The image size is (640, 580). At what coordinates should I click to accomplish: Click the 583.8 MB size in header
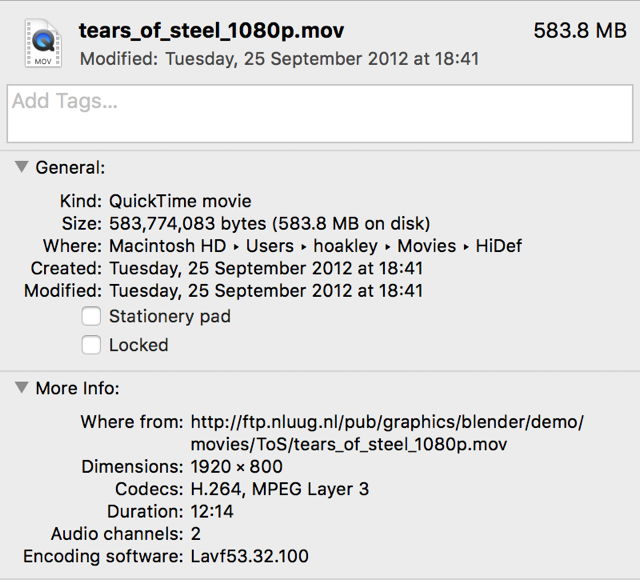580,31
